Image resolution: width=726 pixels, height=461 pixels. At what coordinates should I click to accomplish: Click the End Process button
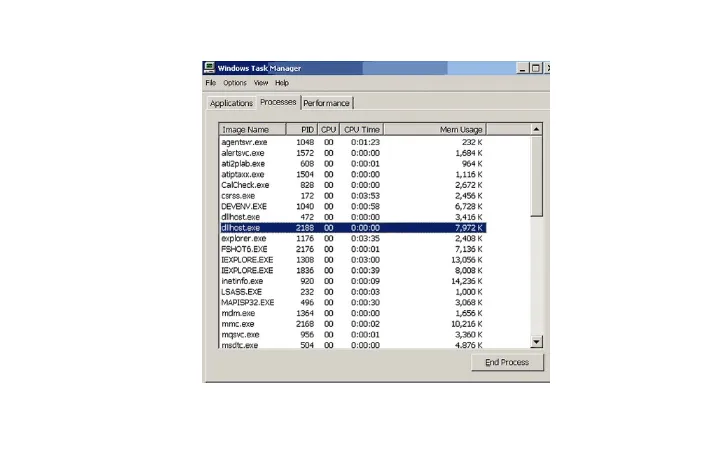tap(507, 362)
